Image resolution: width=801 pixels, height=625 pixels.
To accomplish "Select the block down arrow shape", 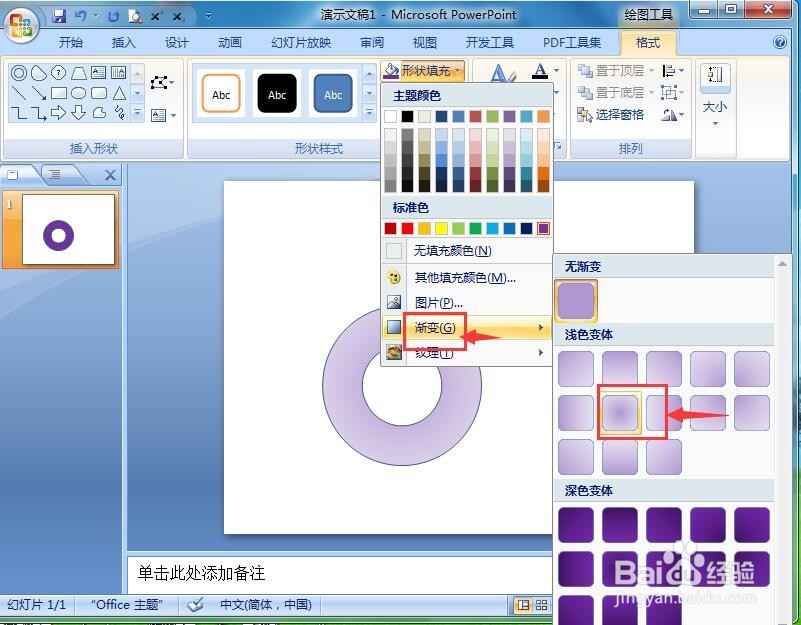I will tap(78, 112).
